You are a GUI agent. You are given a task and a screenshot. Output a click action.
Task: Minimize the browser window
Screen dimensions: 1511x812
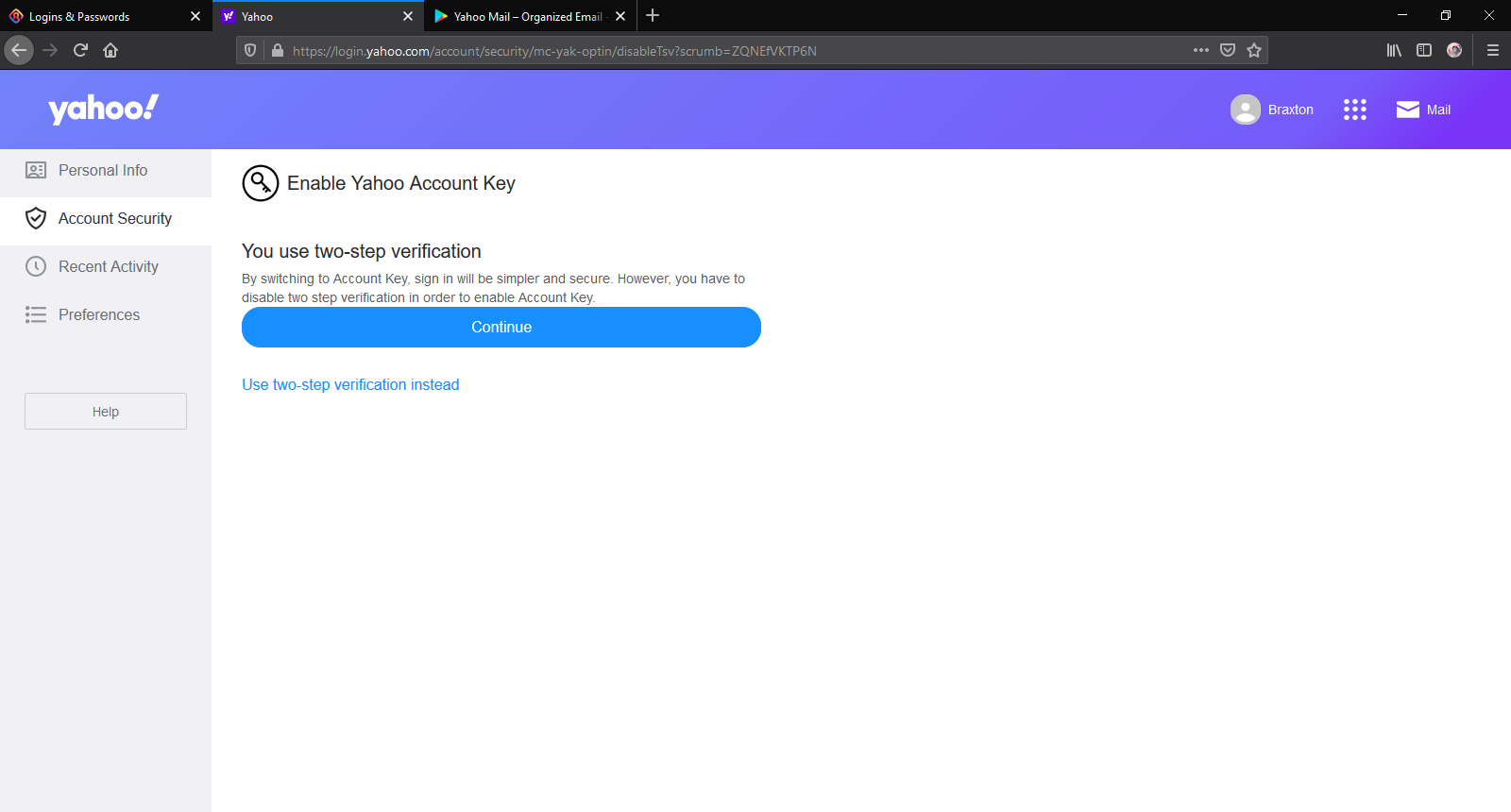(1402, 15)
